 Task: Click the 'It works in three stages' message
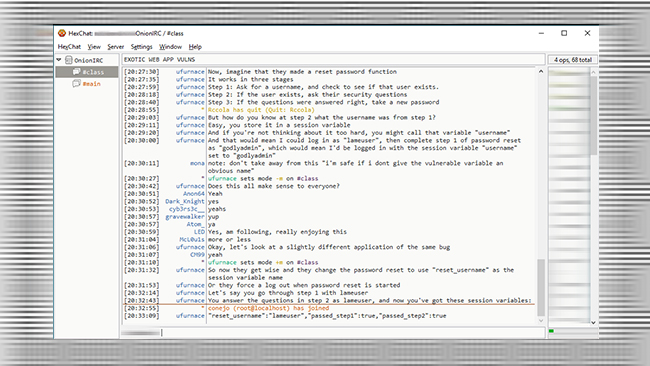pos(250,79)
